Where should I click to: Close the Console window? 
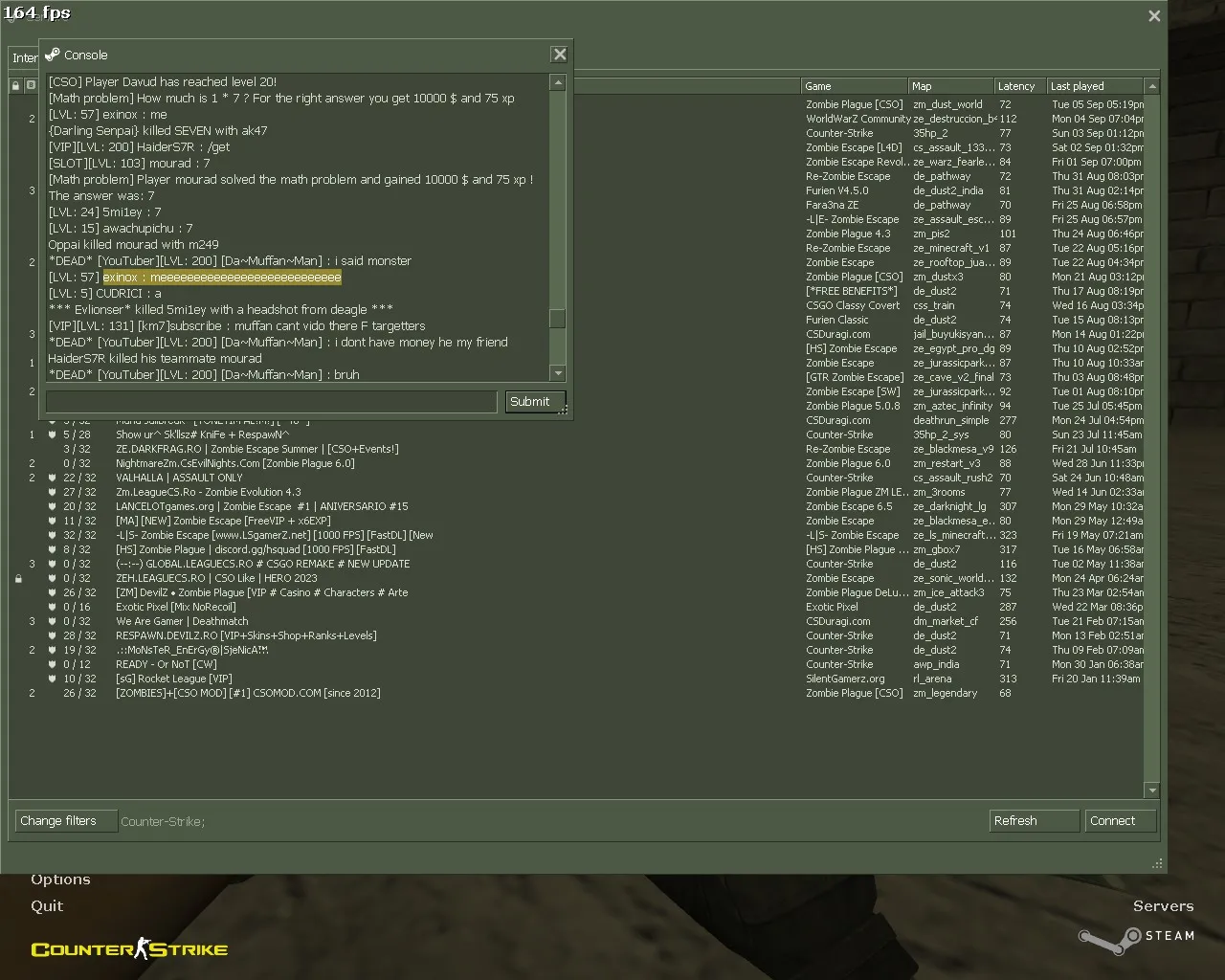[x=560, y=55]
